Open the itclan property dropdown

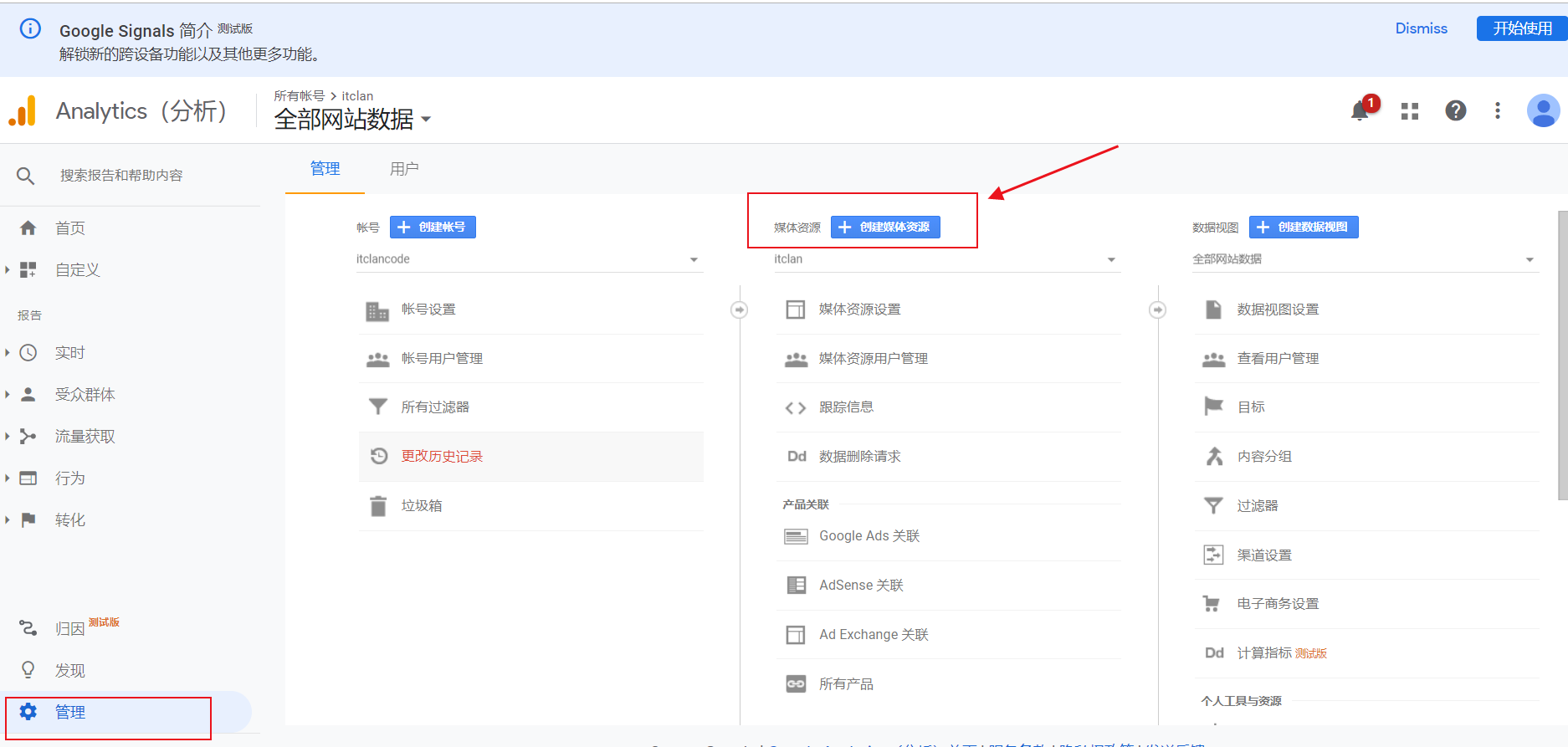[947, 259]
